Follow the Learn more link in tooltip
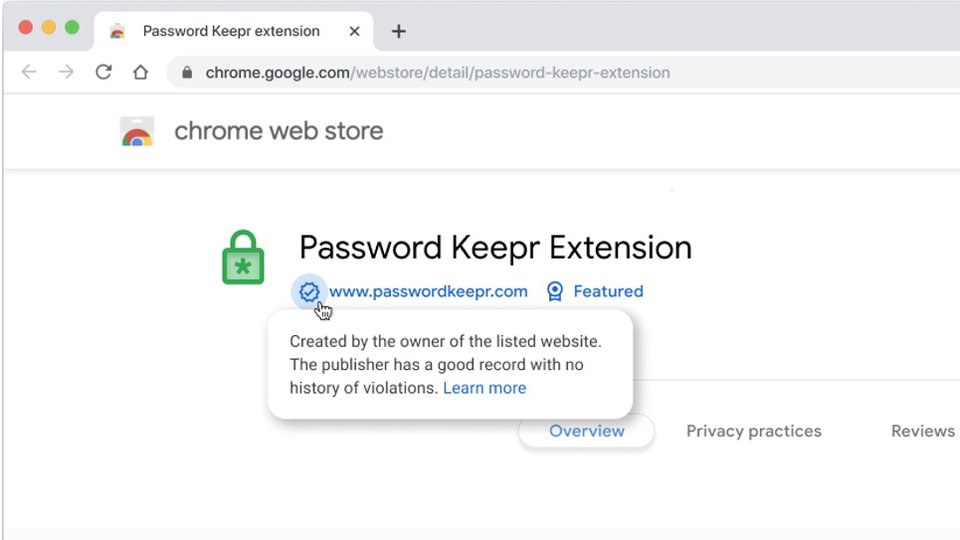 coord(484,388)
